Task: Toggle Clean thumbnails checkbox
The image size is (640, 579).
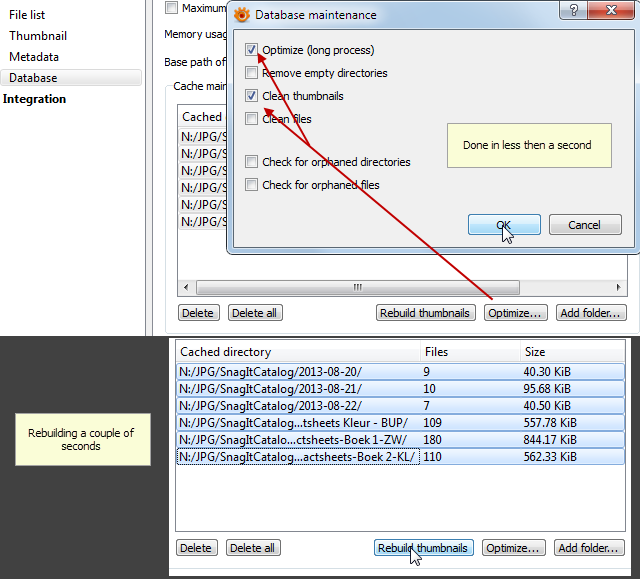Action: pyautogui.click(x=251, y=96)
